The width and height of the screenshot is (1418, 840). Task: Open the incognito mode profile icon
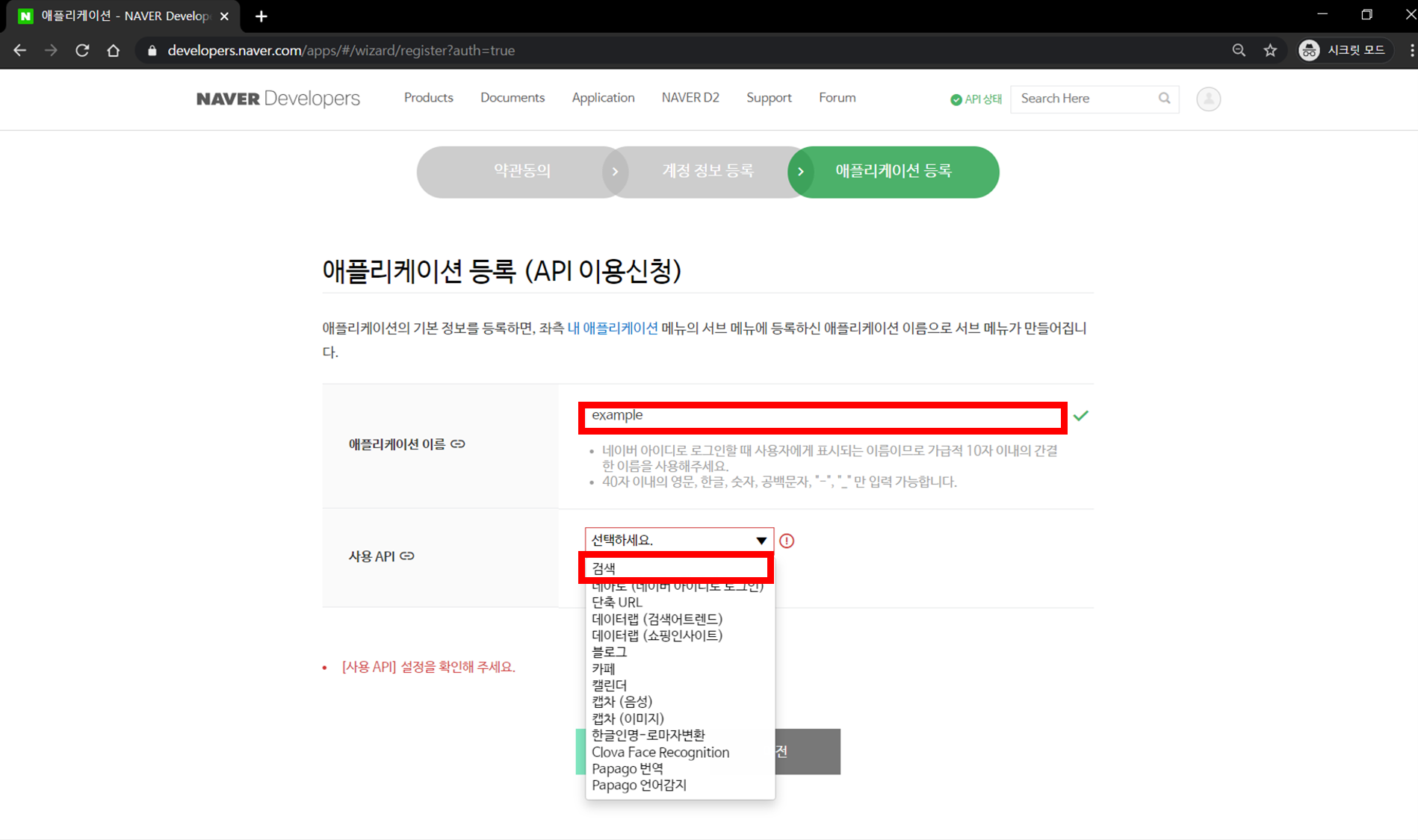click(x=1309, y=50)
